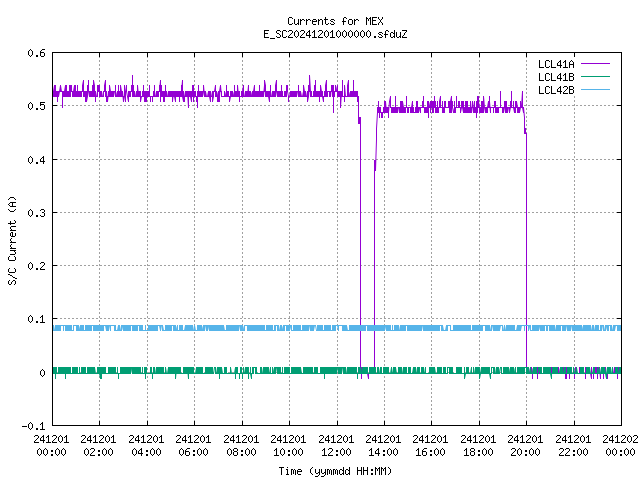The width and height of the screenshot is (640, 480).
Task: Click the 241201 06:00 time tick label
Action: pos(193,446)
